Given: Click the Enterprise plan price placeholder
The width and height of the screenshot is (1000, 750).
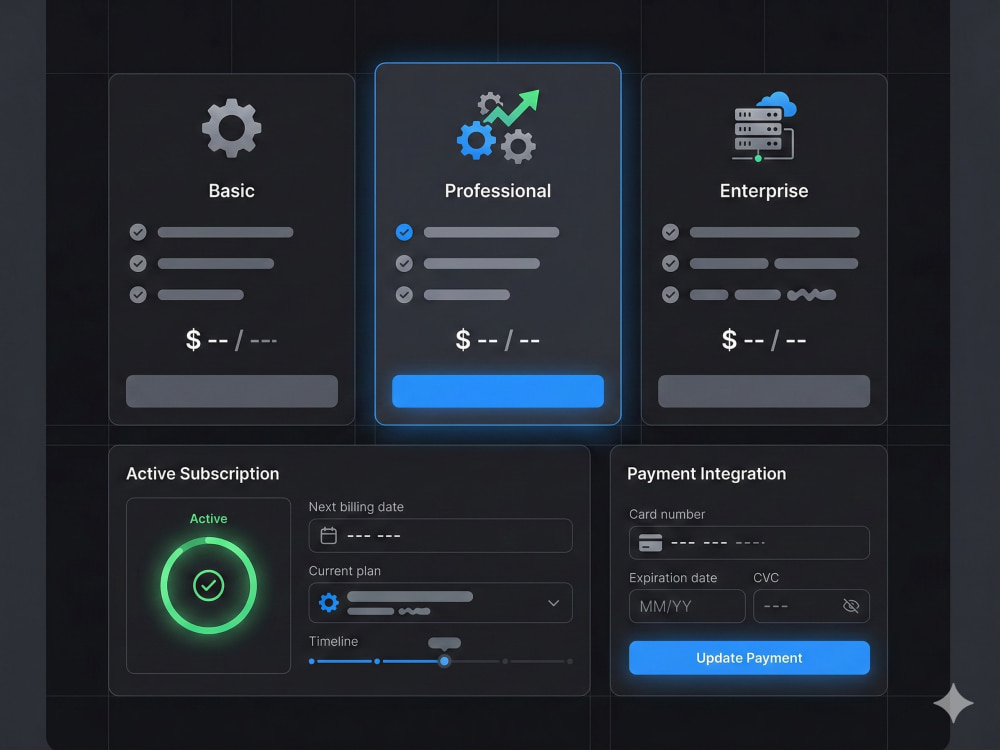Looking at the screenshot, I should tap(764, 340).
